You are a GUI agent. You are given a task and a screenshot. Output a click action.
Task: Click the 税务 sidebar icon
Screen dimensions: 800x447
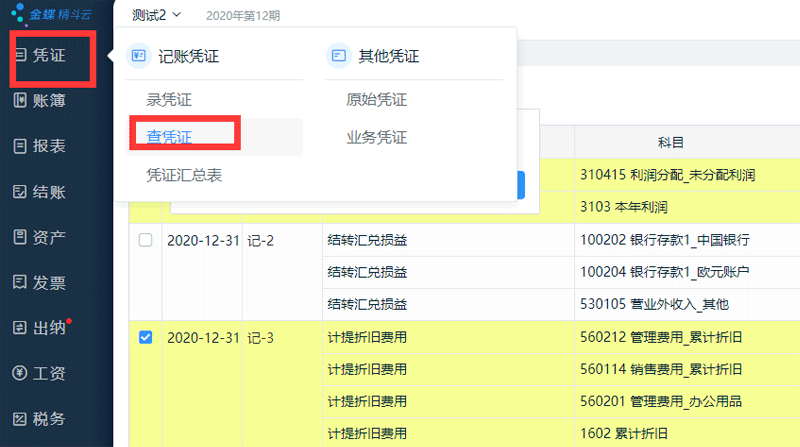tap(20, 419)
